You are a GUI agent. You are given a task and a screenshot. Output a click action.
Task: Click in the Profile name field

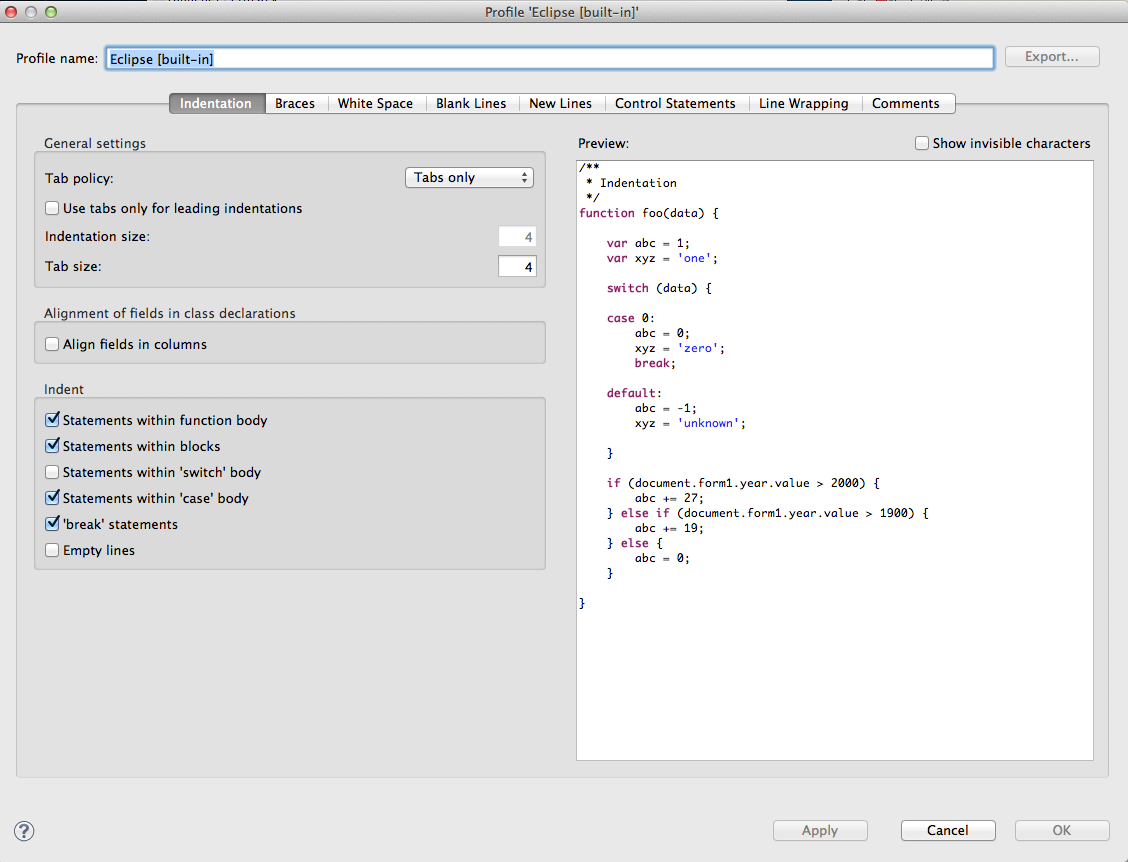click(x=549, y=59)
